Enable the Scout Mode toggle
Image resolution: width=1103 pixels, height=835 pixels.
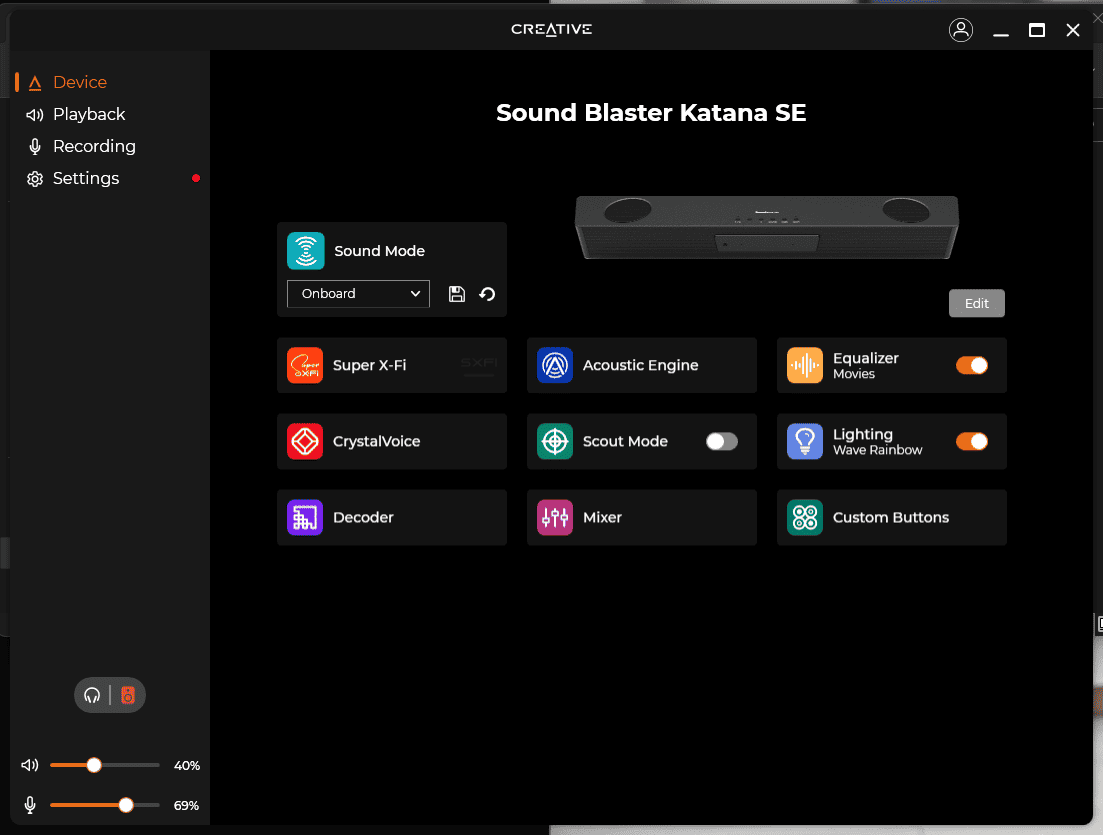721,441
